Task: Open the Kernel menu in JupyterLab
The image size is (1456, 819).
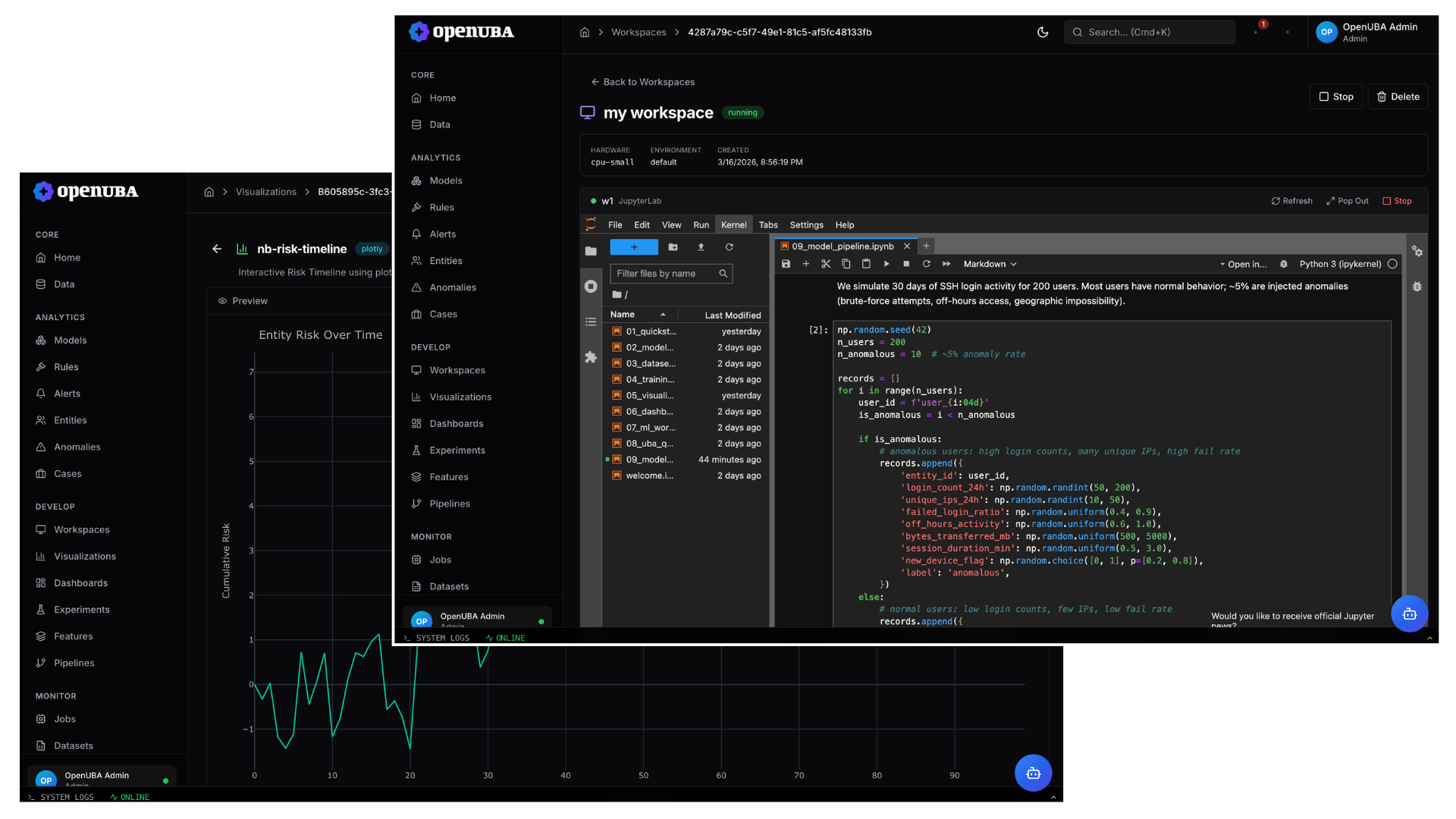Action: [733, 224]
